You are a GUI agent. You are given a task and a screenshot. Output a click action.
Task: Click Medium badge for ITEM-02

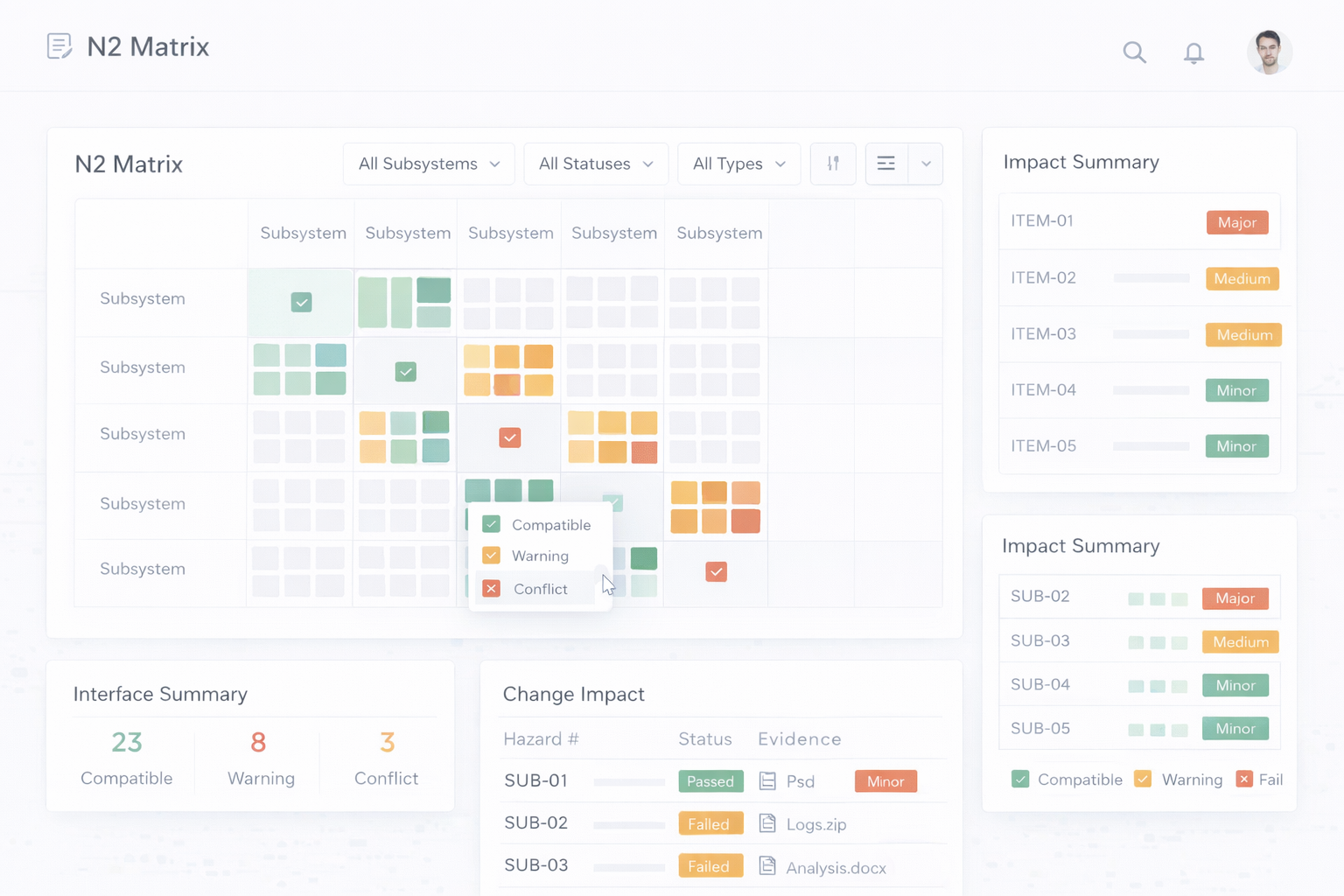pyautogui.click(x=1242, y=278)
